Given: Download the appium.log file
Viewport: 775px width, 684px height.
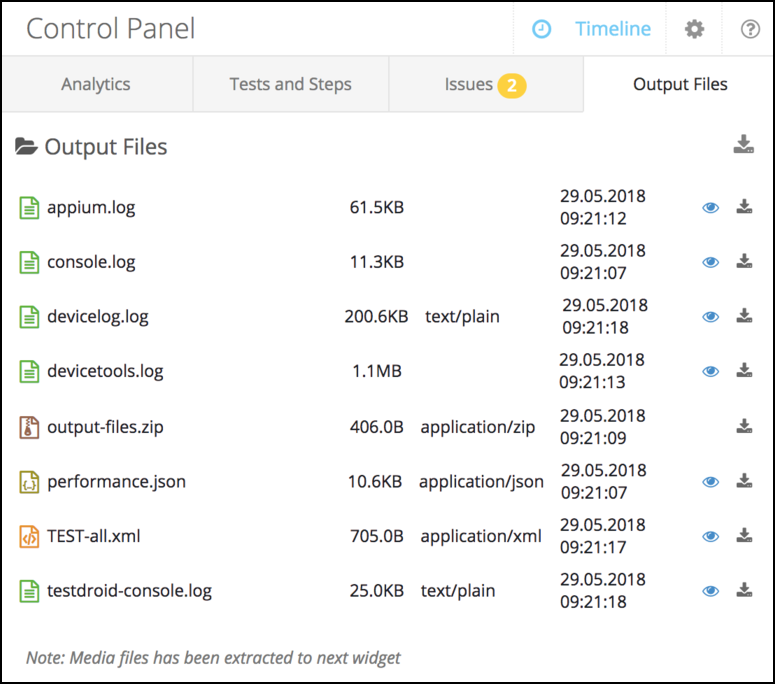Looking at the screenshot, I should pyautogui.click(x=744, y=208).
